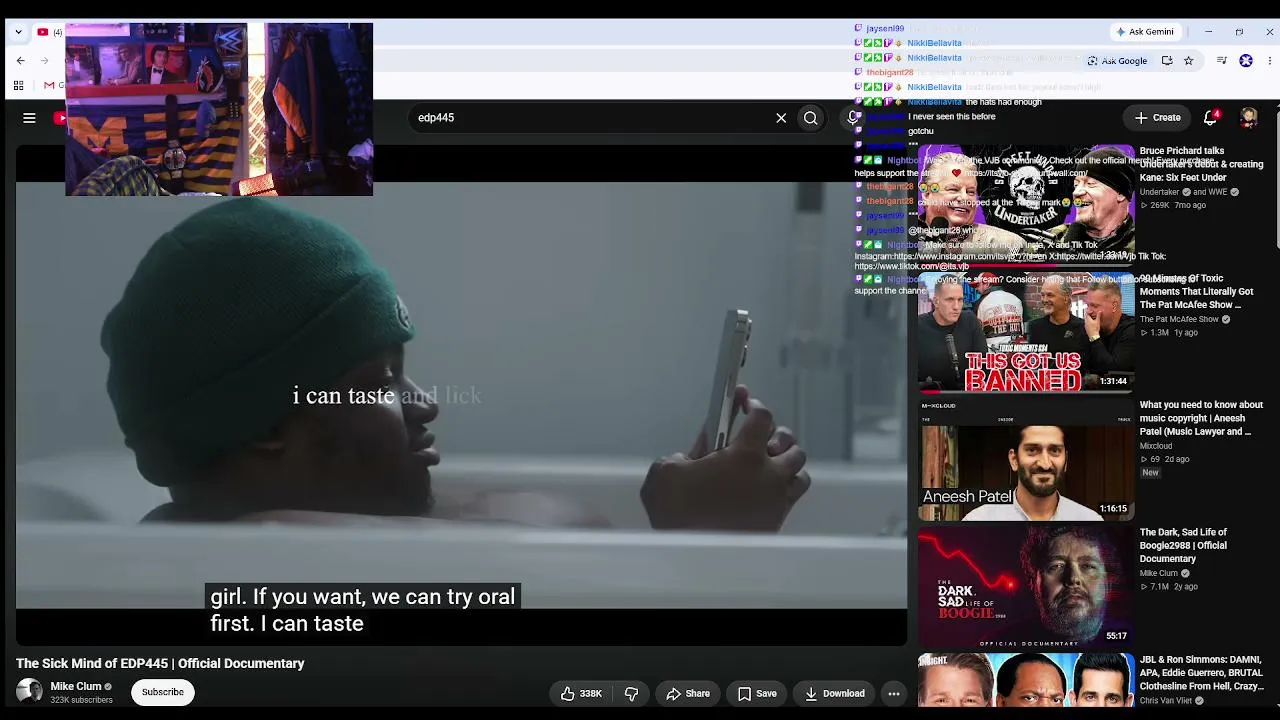Viewport: 1280px width, 720px height.
Task: Open YouTube notifications bell
Action: coord(1210,117)
